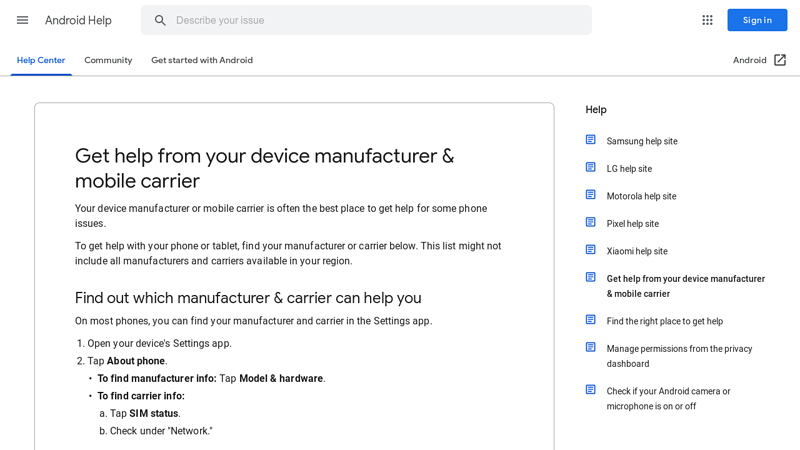Switch to the Community tab
The height and width of the screenshot is (450, 800).
pyautogui.click(x=108, y=60)
